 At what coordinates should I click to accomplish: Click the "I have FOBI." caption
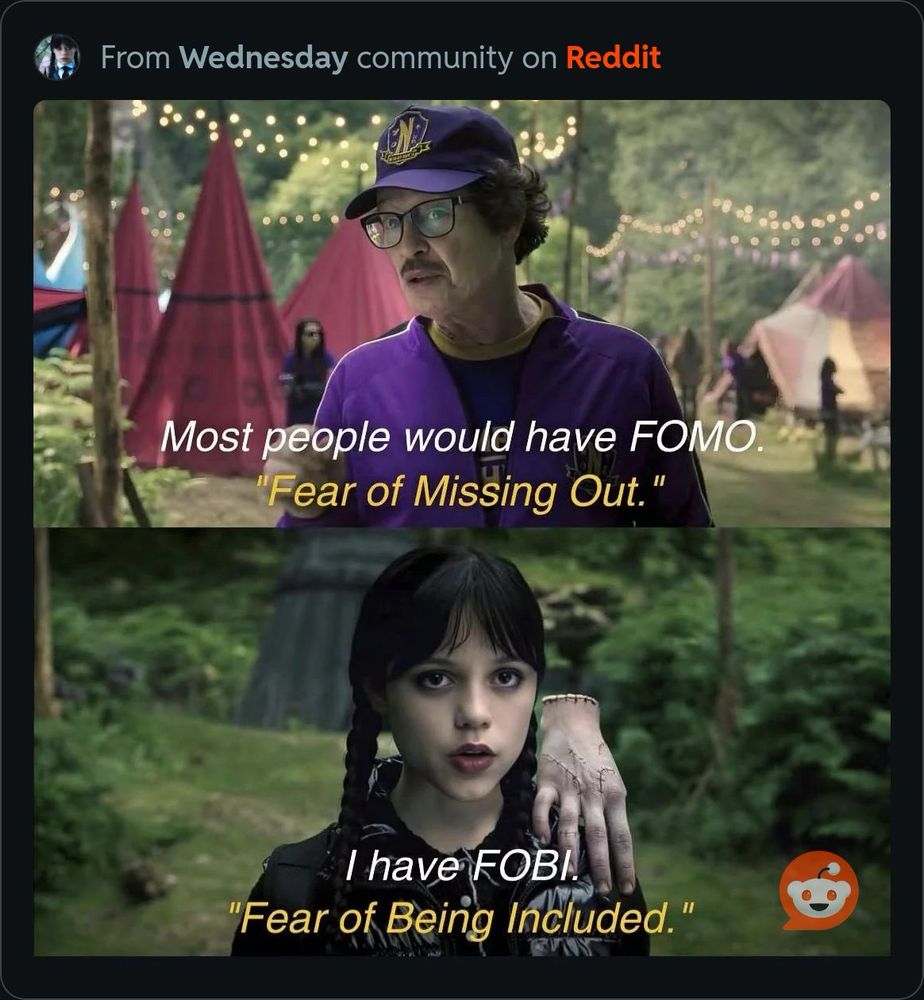[x=462, y=866]
